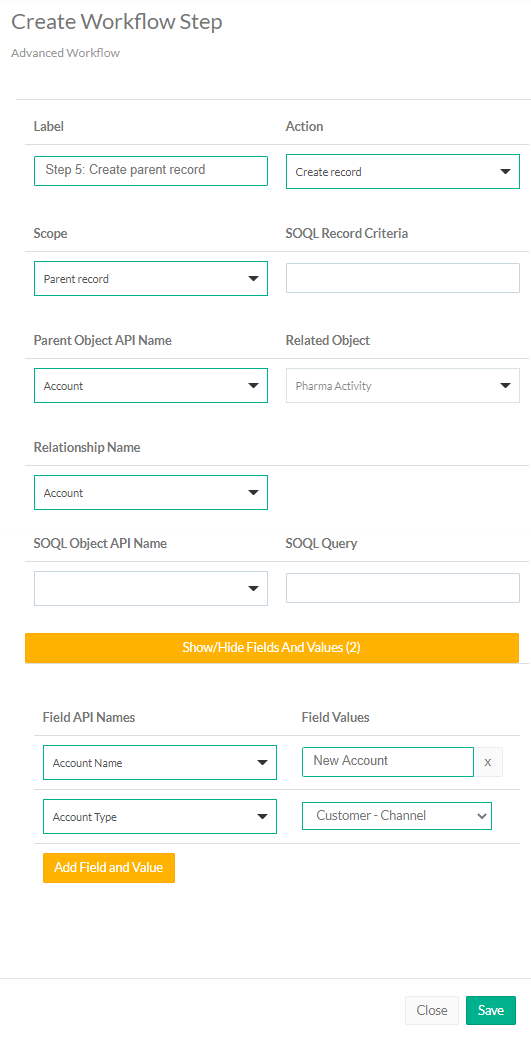Viewport: 531px width, 1039px height.
Task: Click the Parent Object API Name label
Action: 102,340
